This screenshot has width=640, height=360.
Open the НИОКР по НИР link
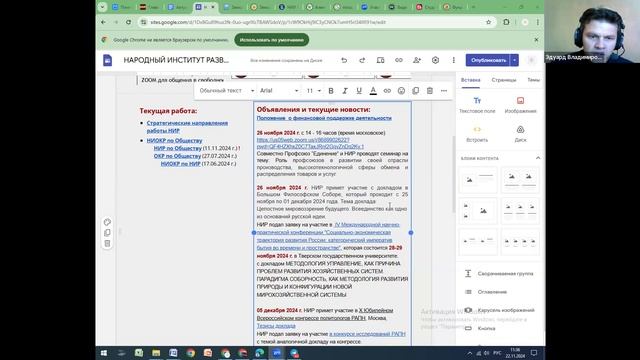180,164
